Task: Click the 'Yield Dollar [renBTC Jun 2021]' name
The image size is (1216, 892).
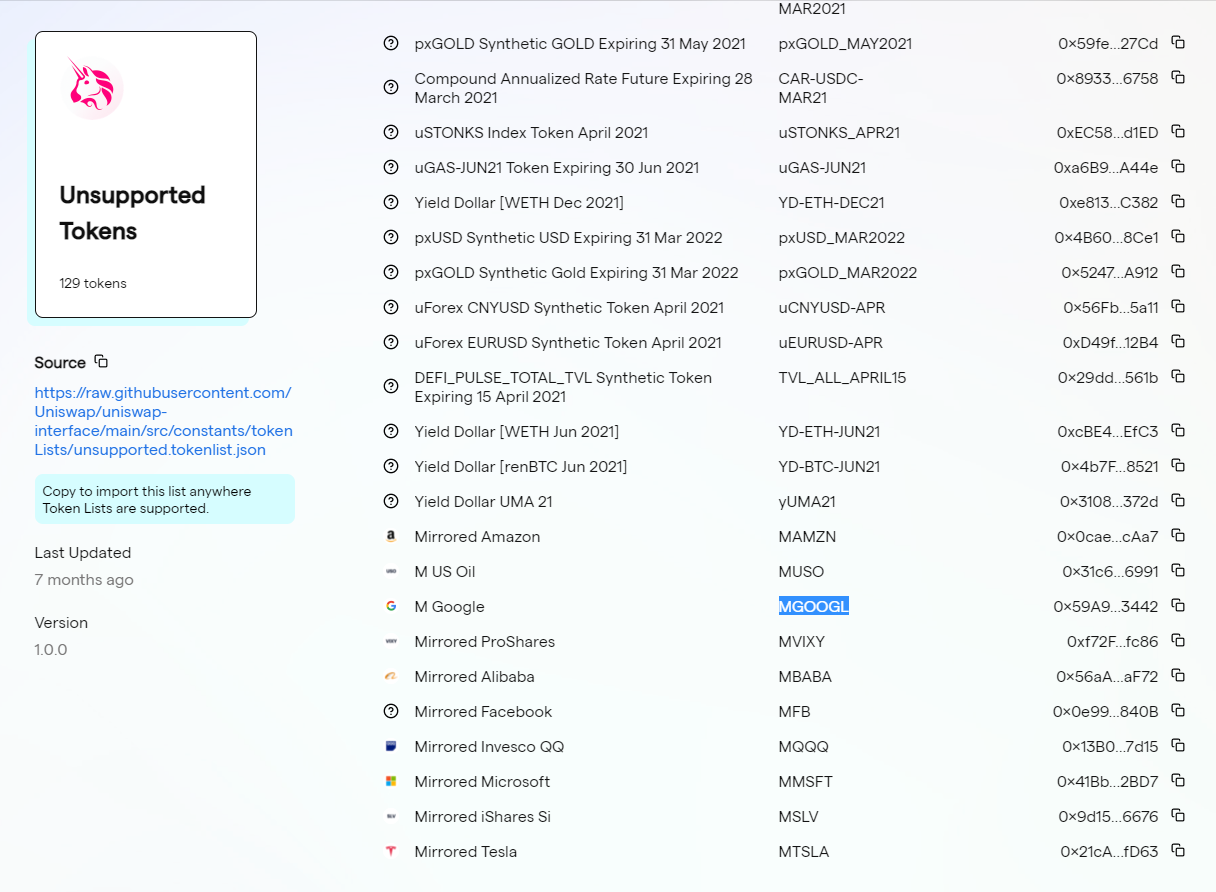Action: click(x=521, y=466)
